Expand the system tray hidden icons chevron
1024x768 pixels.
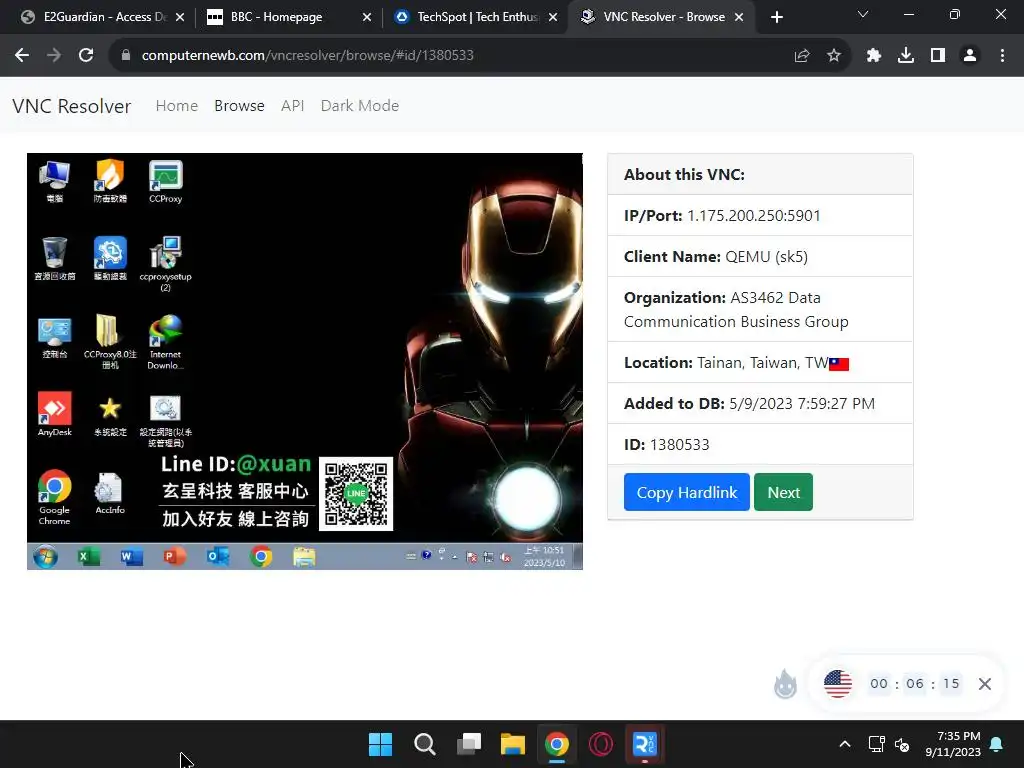coord(844,744)
